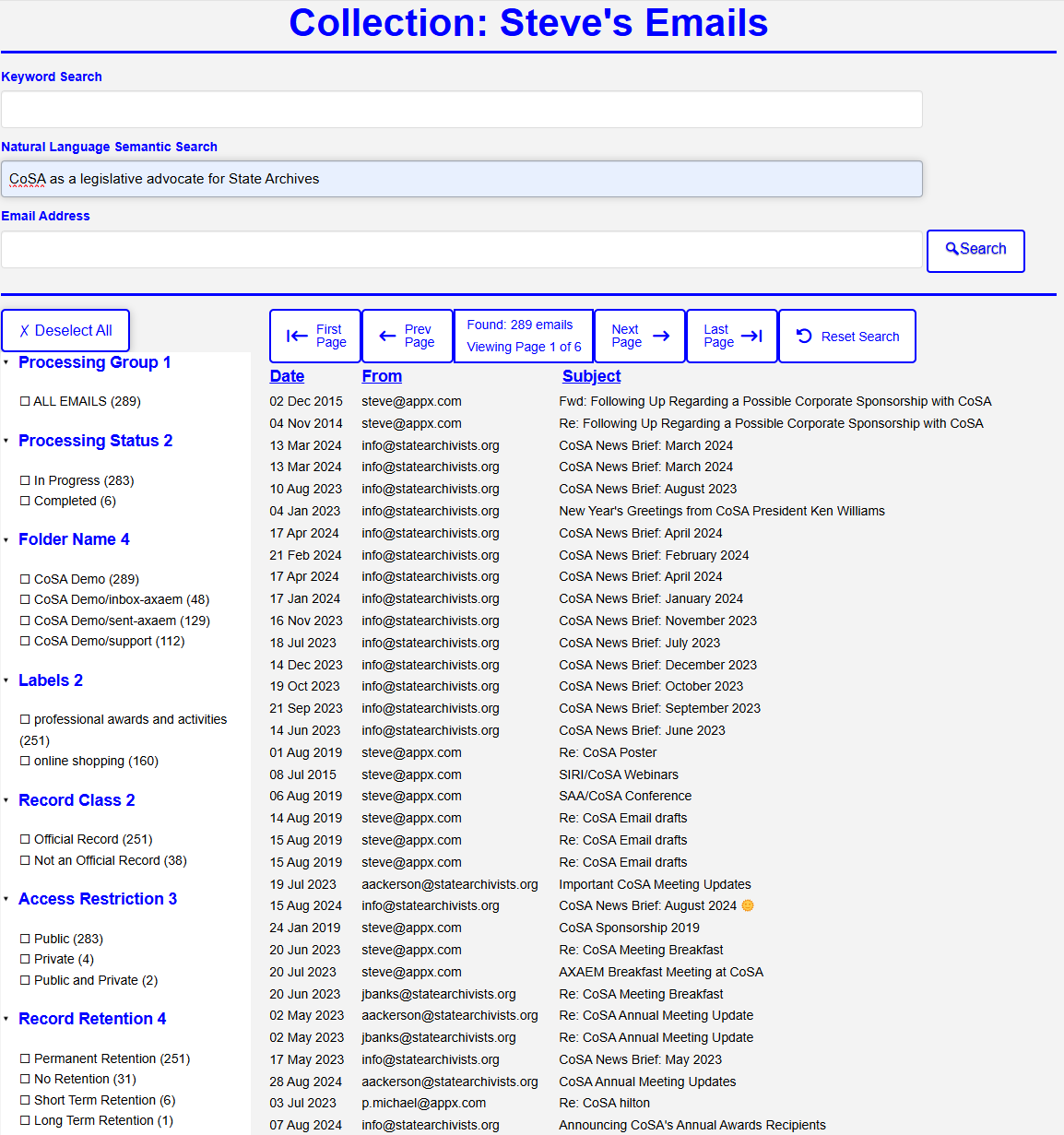
Task: Open 'New Year's Greetings from CoSA President Ken Williams'
Action: click(722, 511)
